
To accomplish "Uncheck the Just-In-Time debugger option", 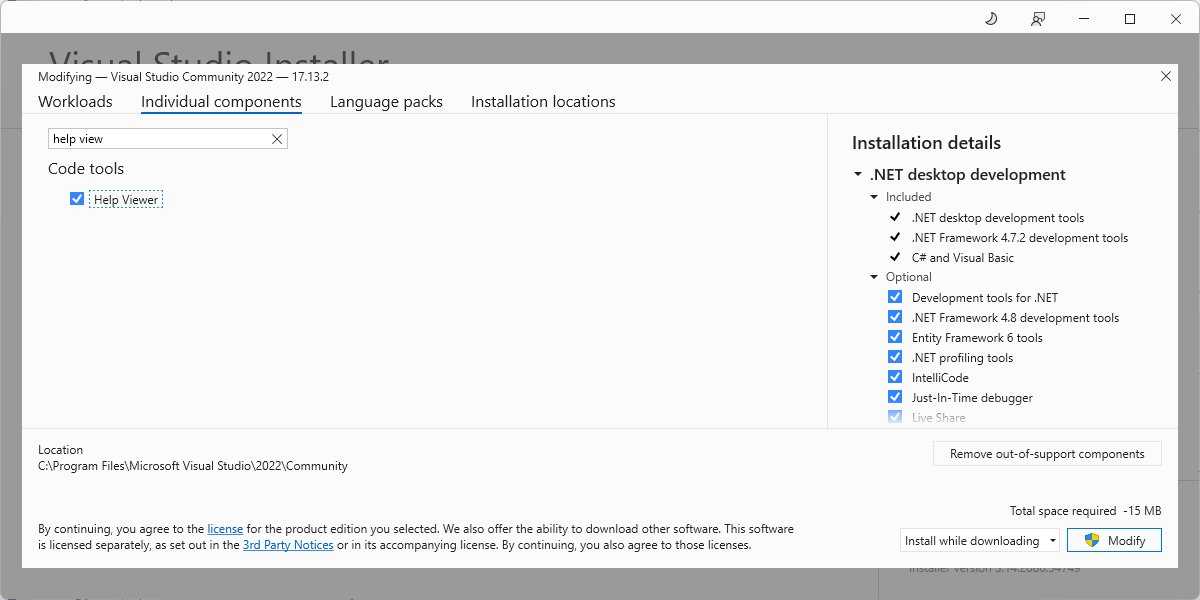I will point(894,396).
